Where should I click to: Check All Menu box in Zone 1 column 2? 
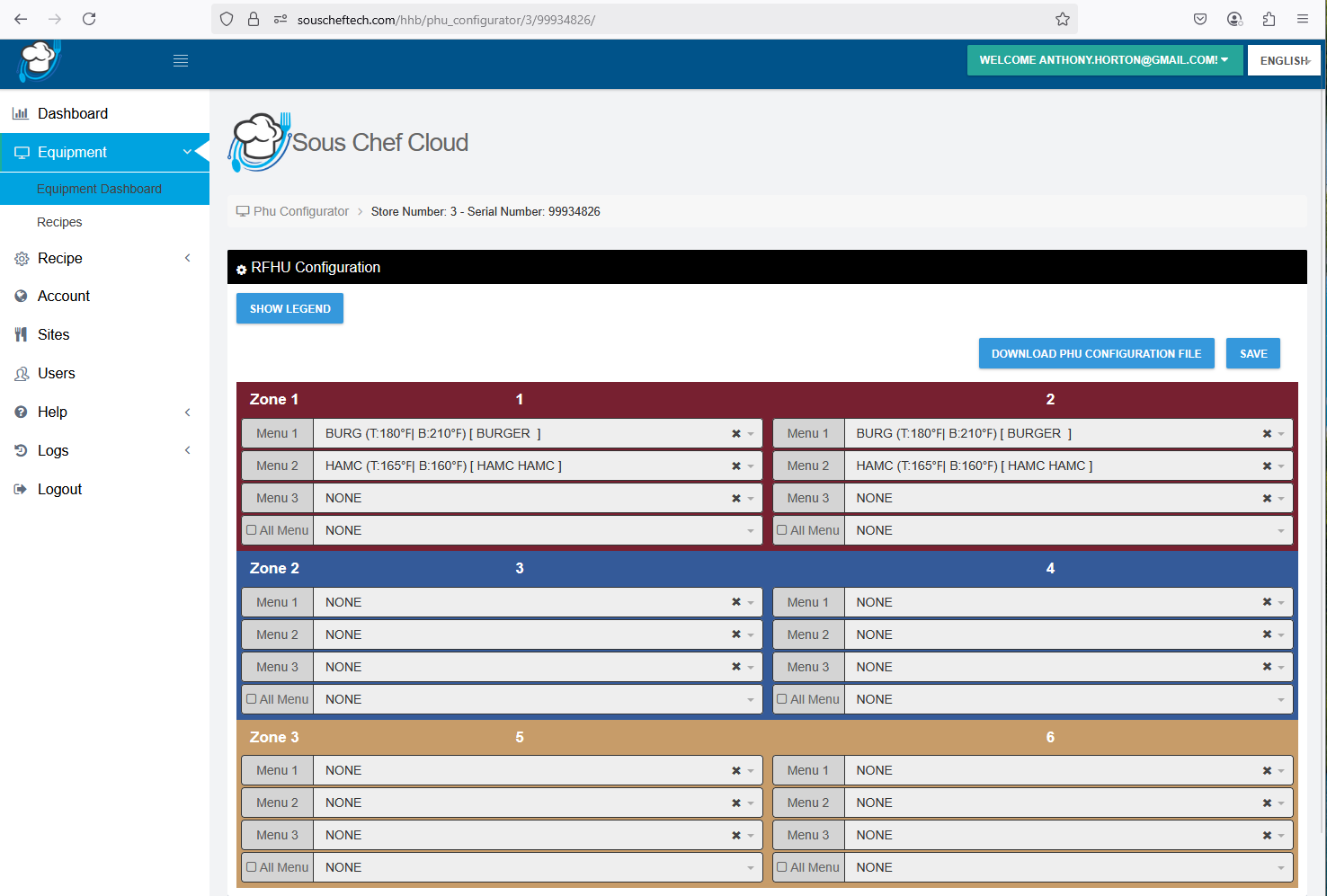coord(782,530)
